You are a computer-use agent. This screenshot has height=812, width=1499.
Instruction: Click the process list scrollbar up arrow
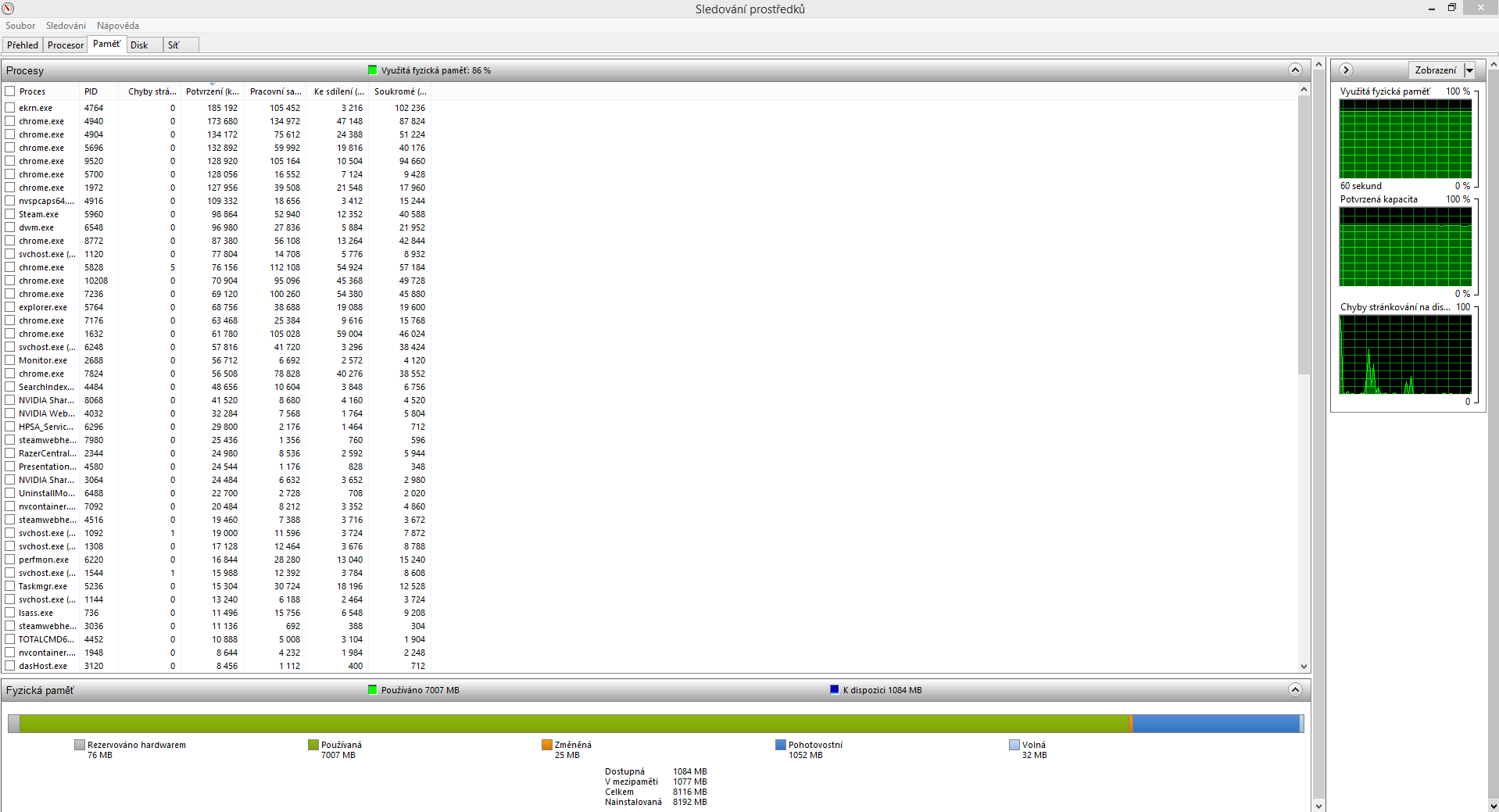1304,90
